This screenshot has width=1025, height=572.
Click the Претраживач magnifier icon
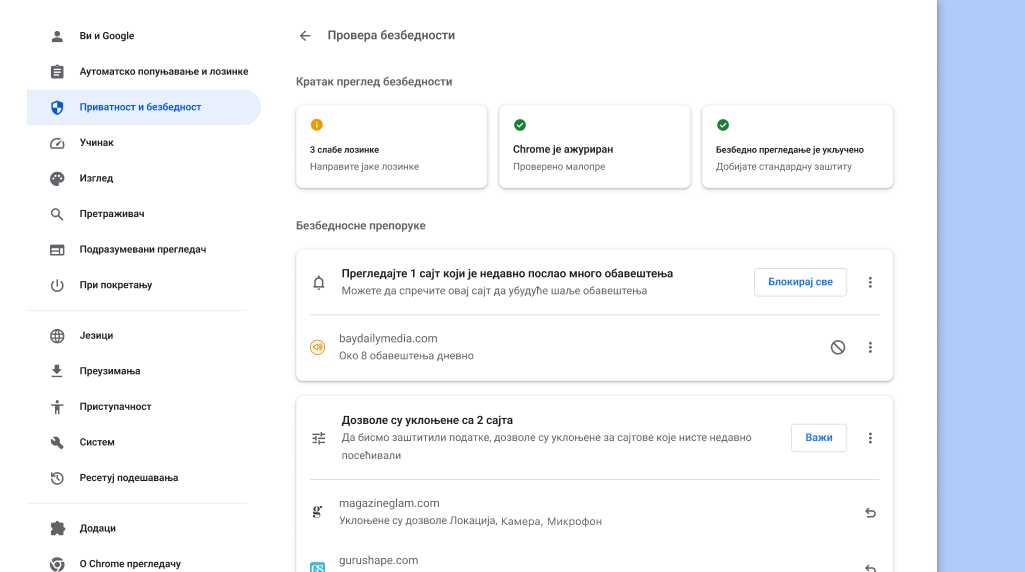click(57, 214)
